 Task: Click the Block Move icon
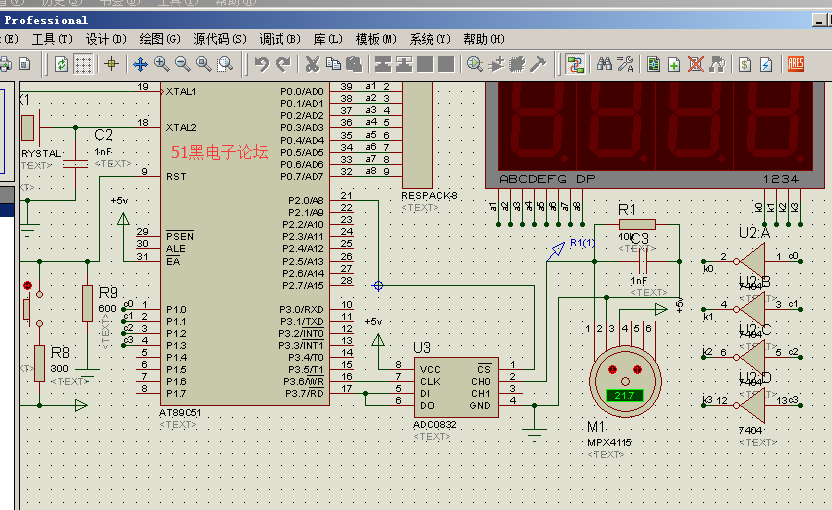click(404, 64)
